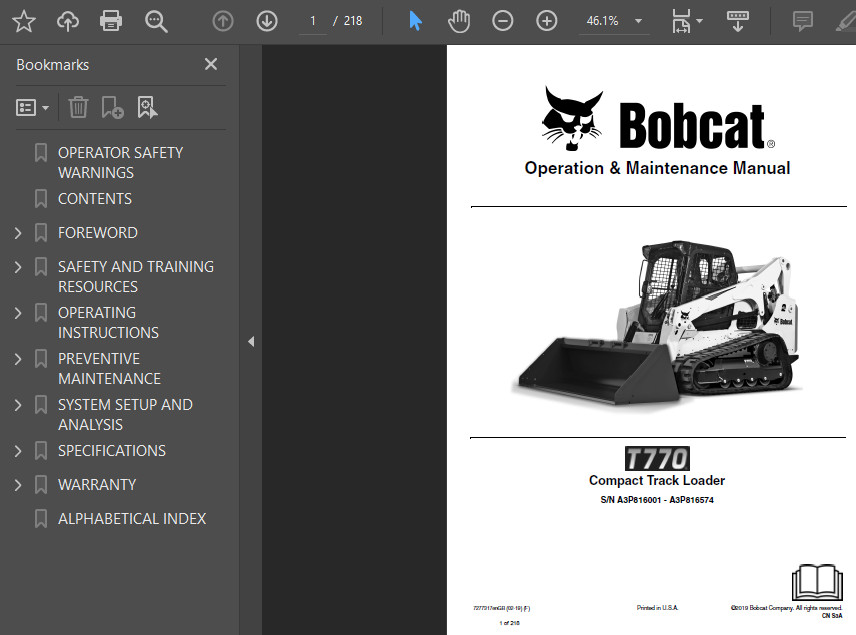Go to PREVENTIVE MAINTENANCE section

point(109,369)
